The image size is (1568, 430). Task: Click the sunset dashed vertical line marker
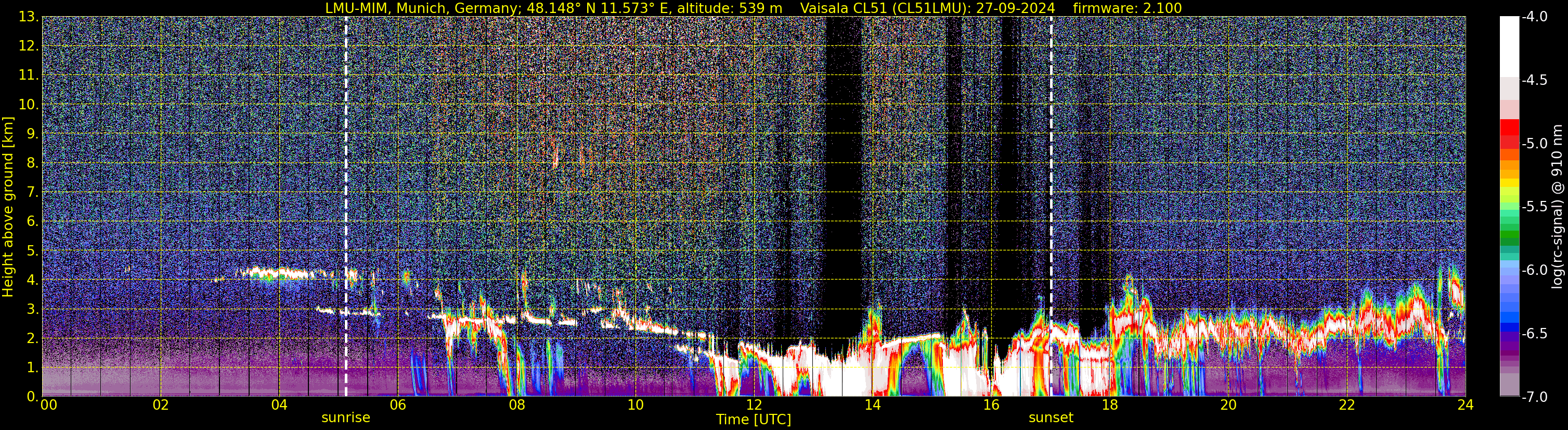tap(1051, 207)
